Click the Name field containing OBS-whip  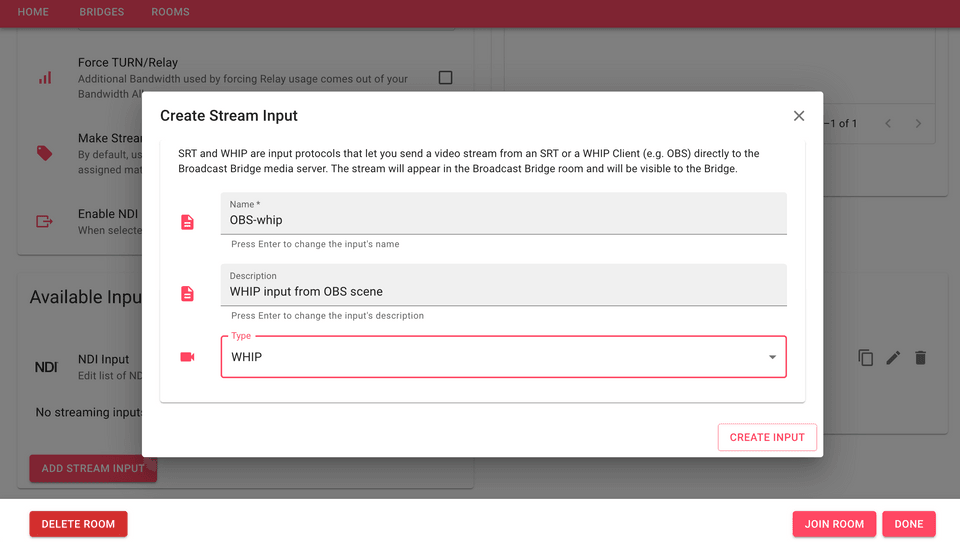pyautogui.click(x=503, y=220)
